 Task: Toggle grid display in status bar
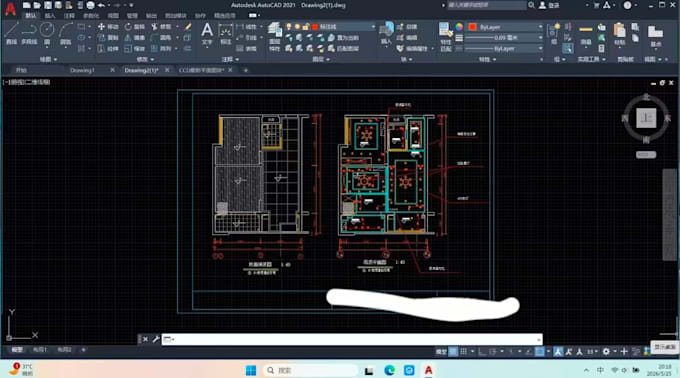(453, 352)
